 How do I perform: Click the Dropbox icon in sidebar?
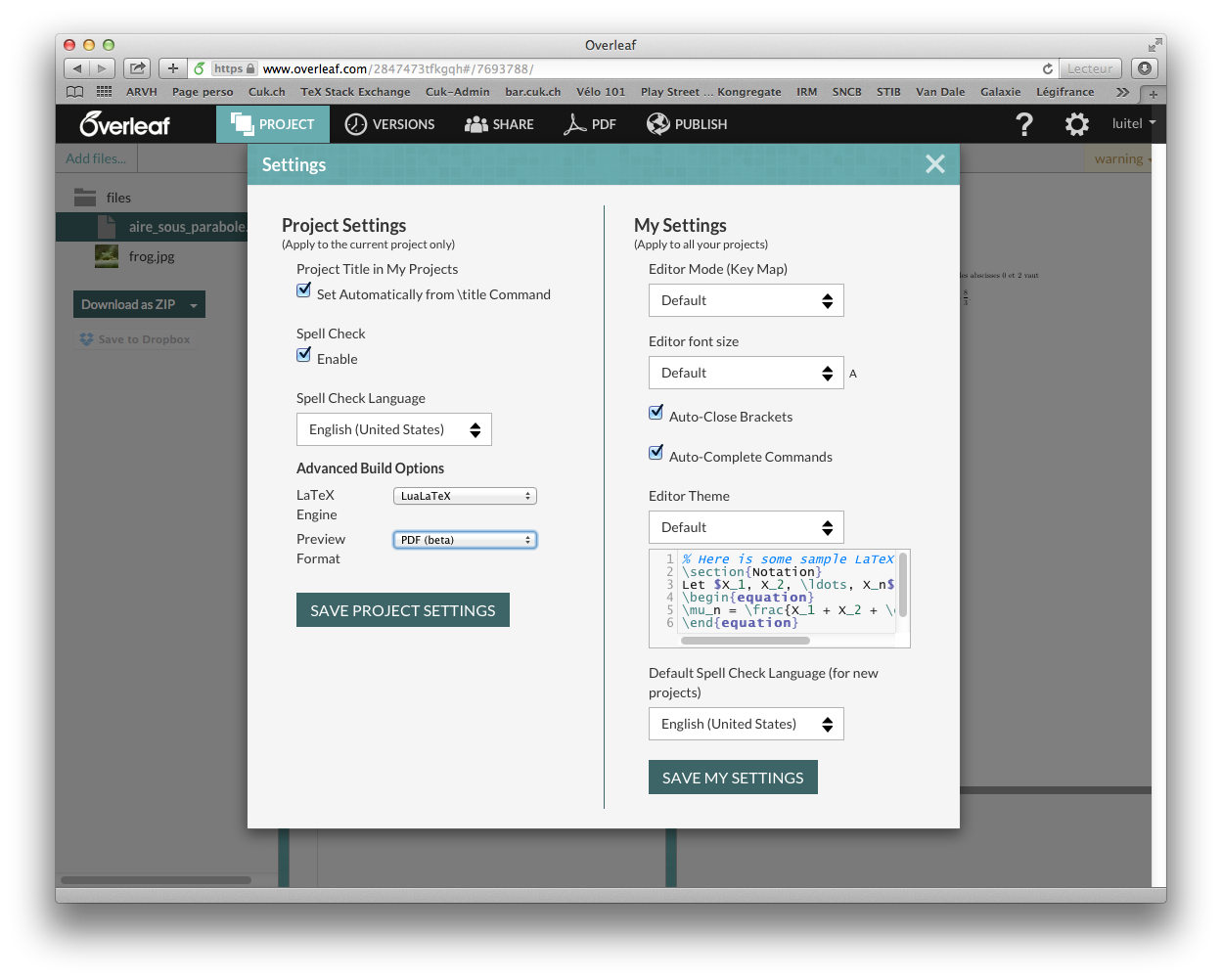click(x=86, y=339)
